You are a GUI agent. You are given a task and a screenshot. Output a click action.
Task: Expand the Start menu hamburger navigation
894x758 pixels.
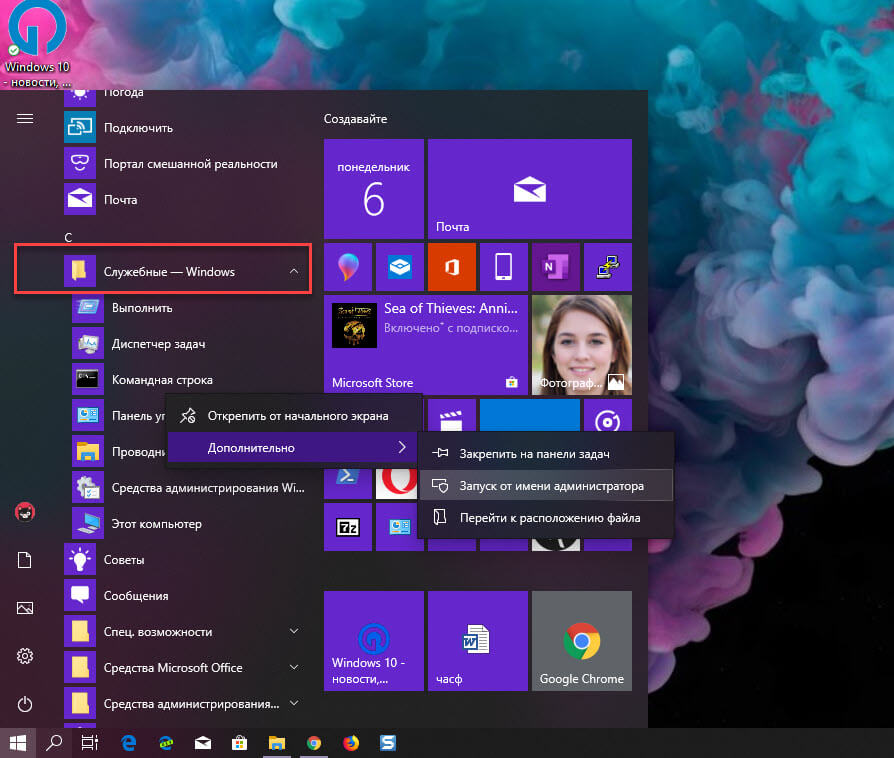(x=25, y=119)
